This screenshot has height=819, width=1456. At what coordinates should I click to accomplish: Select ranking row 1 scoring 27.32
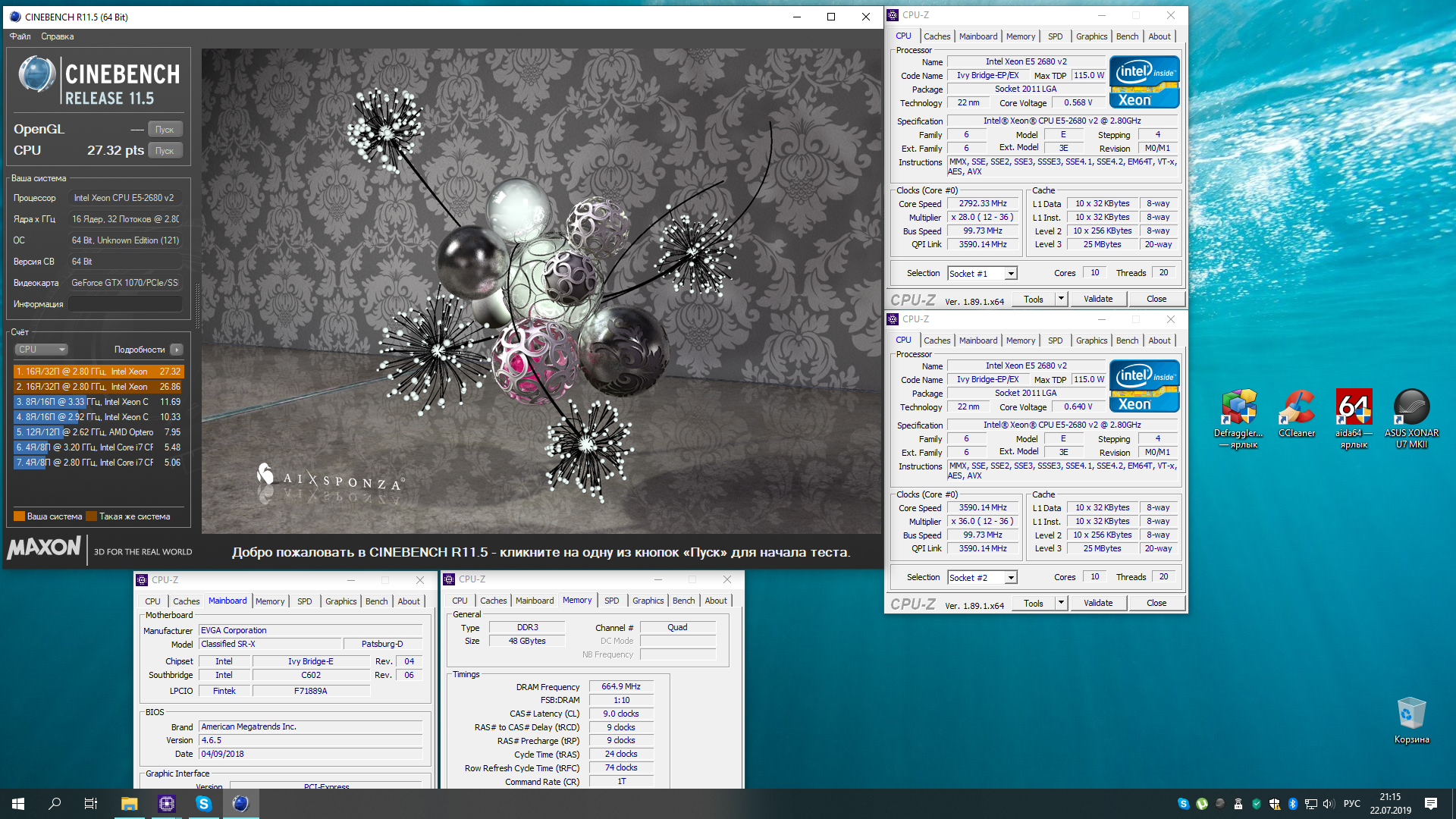point(99,372)
